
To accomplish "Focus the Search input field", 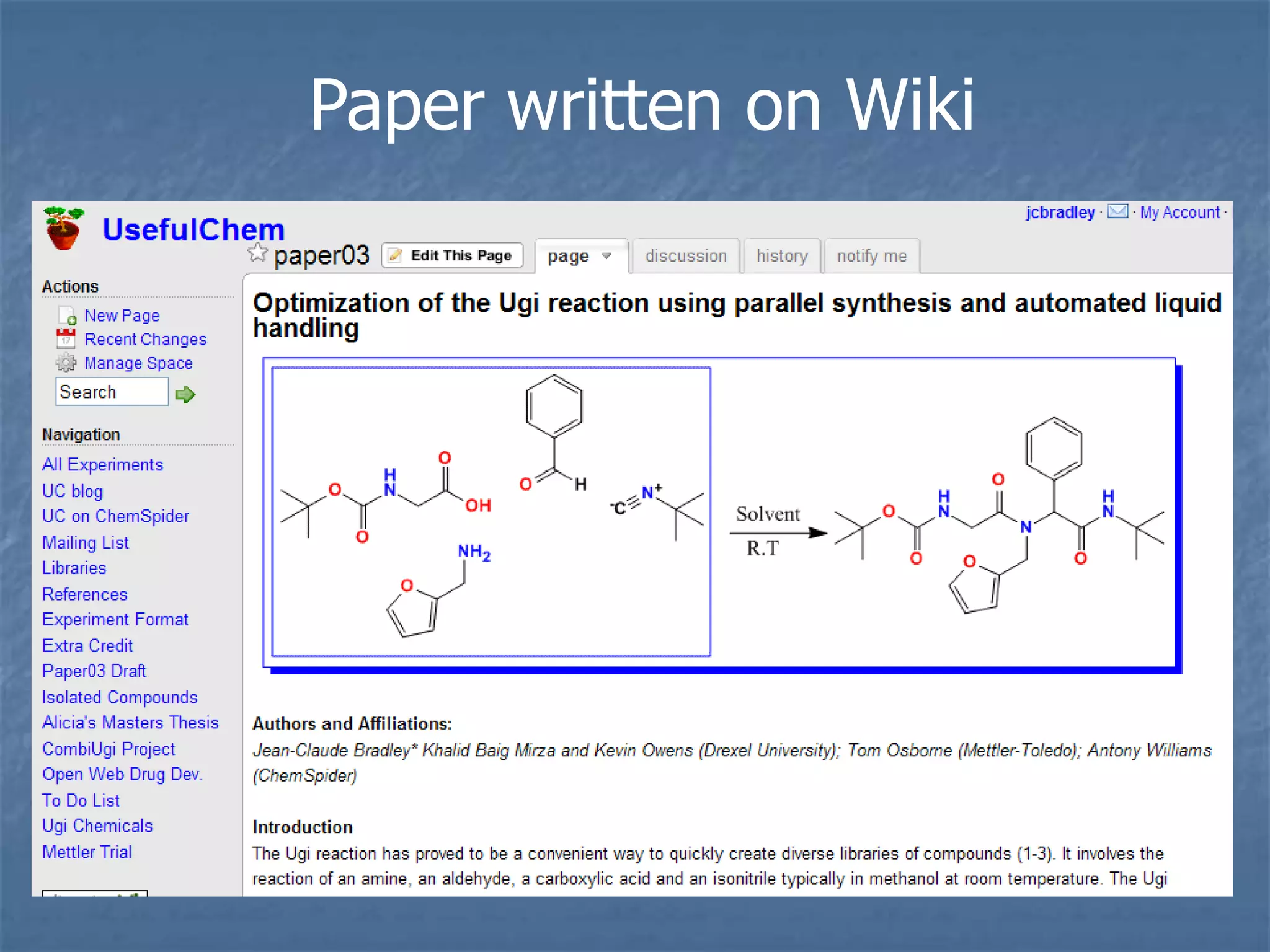I will pos(112,392).
